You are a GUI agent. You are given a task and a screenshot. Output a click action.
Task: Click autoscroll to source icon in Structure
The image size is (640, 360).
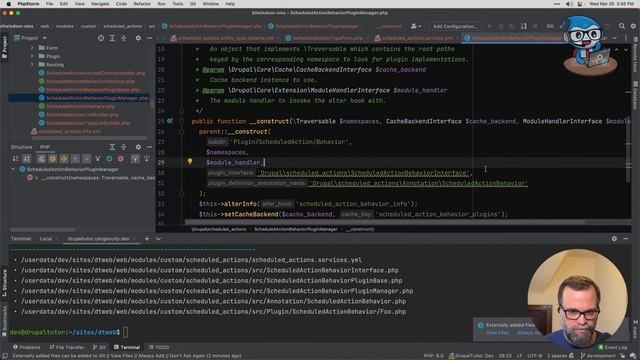pyautogui.click(x=135, y=158)
